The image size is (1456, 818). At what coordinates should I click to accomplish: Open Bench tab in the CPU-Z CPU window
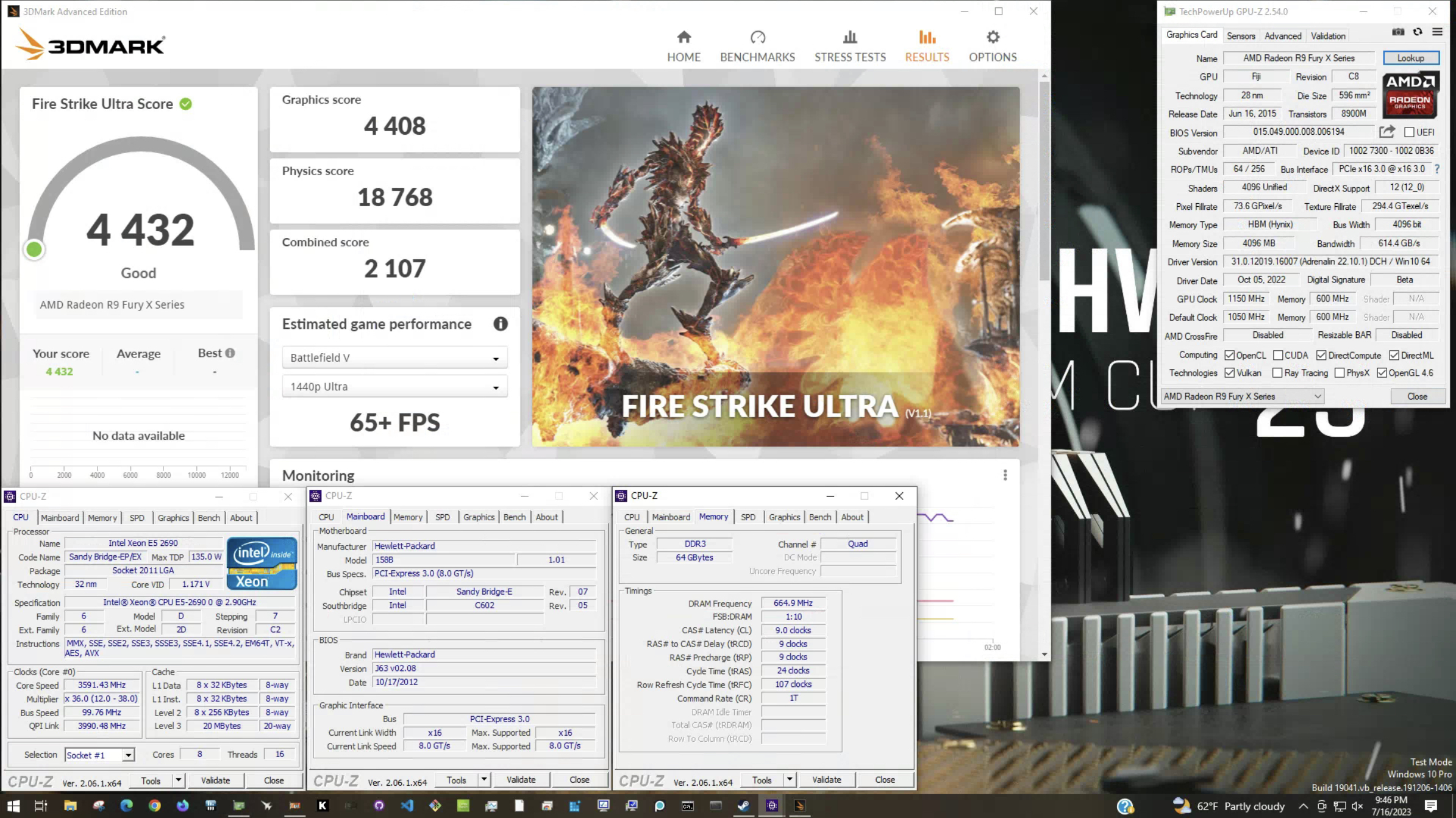209,518
